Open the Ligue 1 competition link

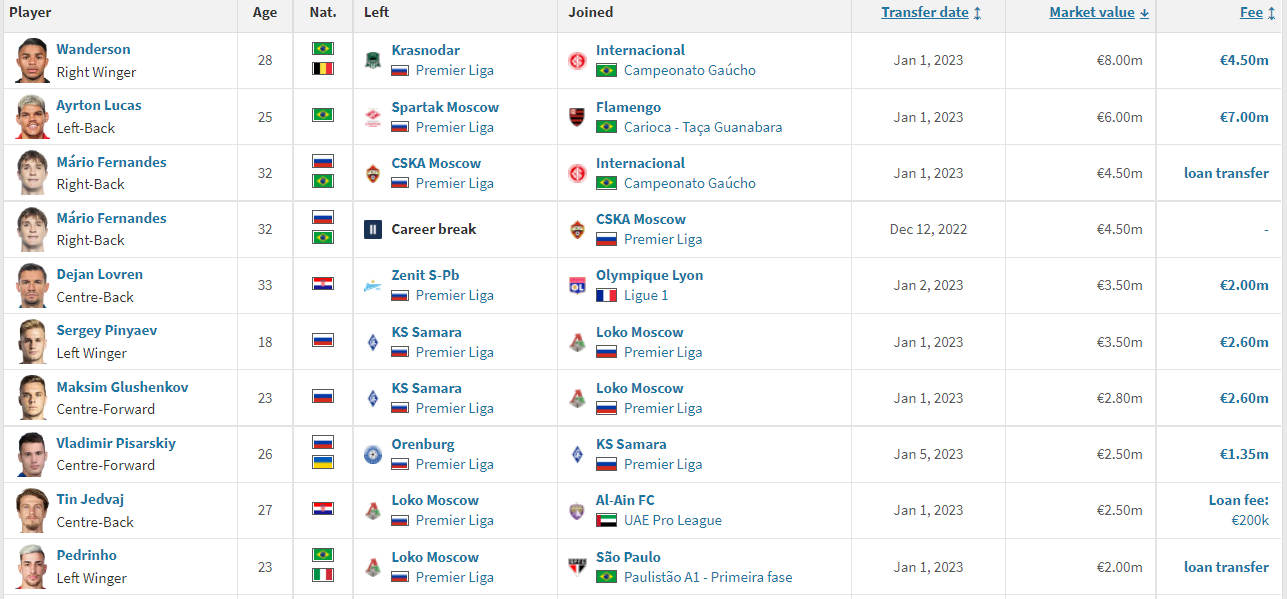pyautogui.click(x=646, y=295)
